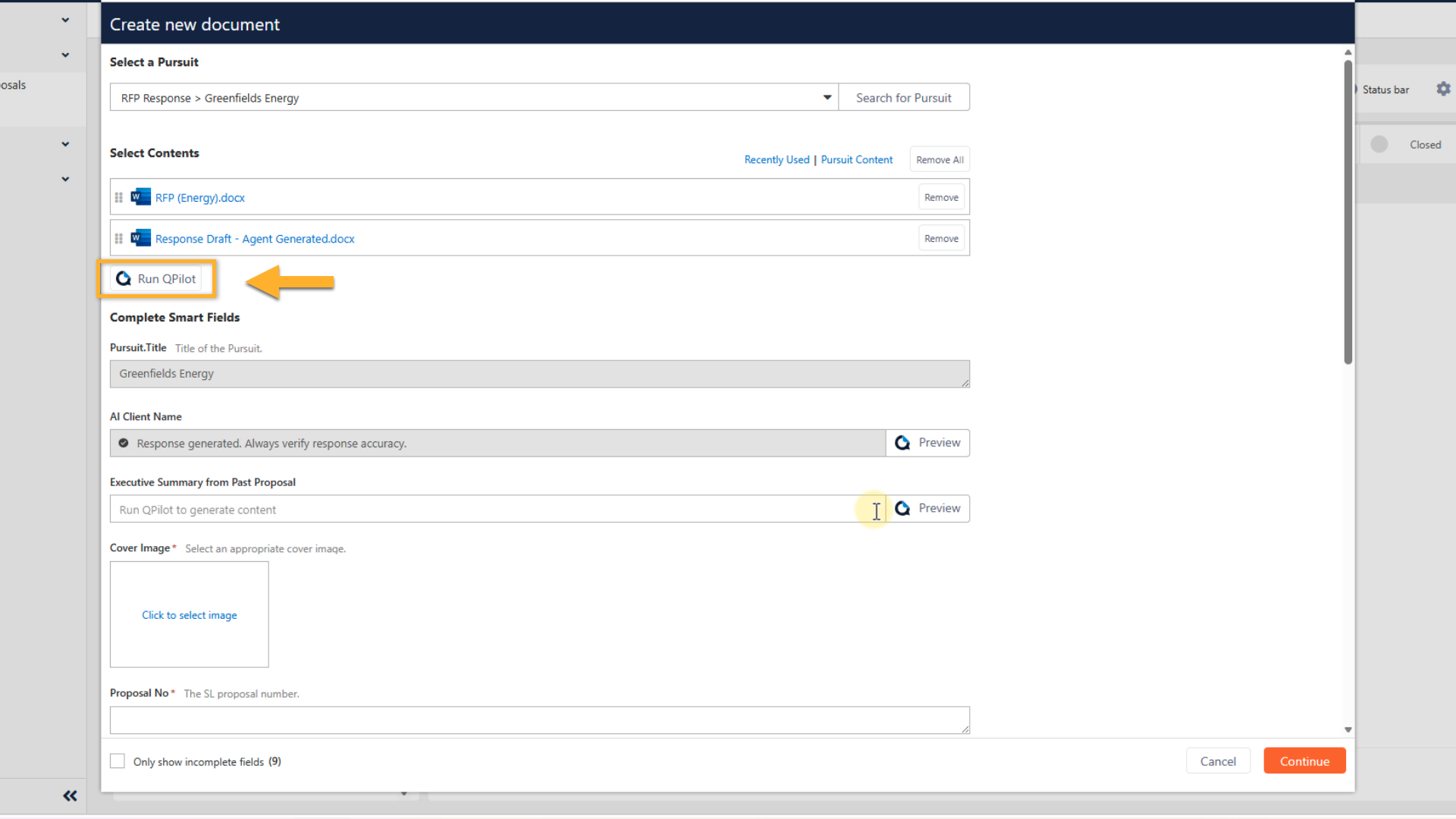Grab drag handle of RFP (Energy).docx row
Image resolution: width=1456 pixels, height=819 pixels.
click(x=119, y=197)
